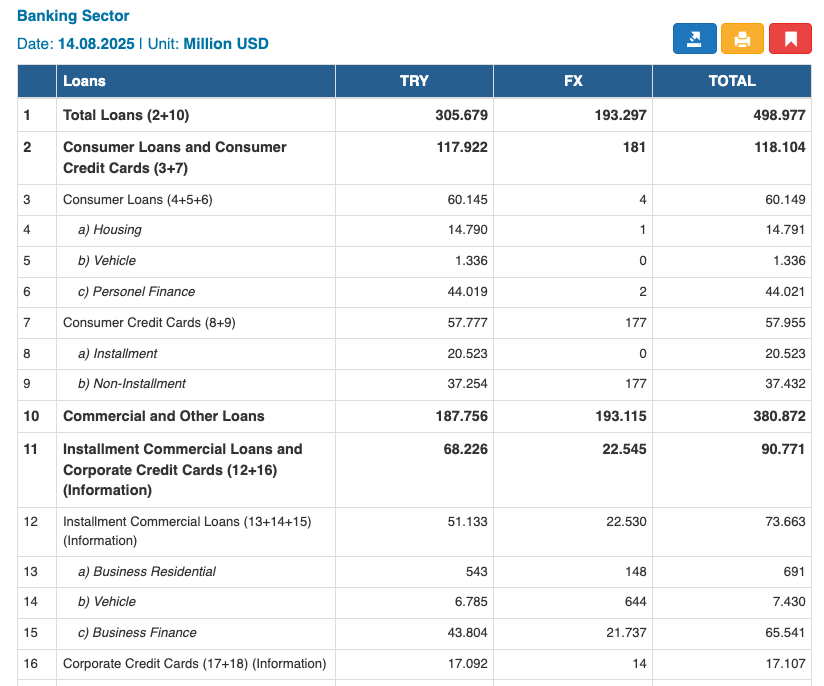This screenshot has width=824, height=686.
Task: Click Housing total value 14.791
Action: (x=785, y=230)
